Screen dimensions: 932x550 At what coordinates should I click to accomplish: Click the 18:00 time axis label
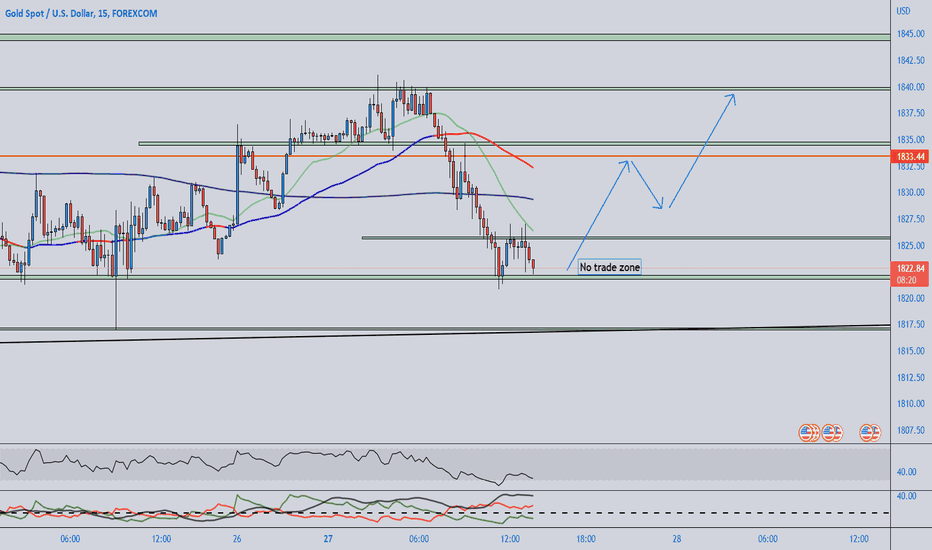click(585, 539)
